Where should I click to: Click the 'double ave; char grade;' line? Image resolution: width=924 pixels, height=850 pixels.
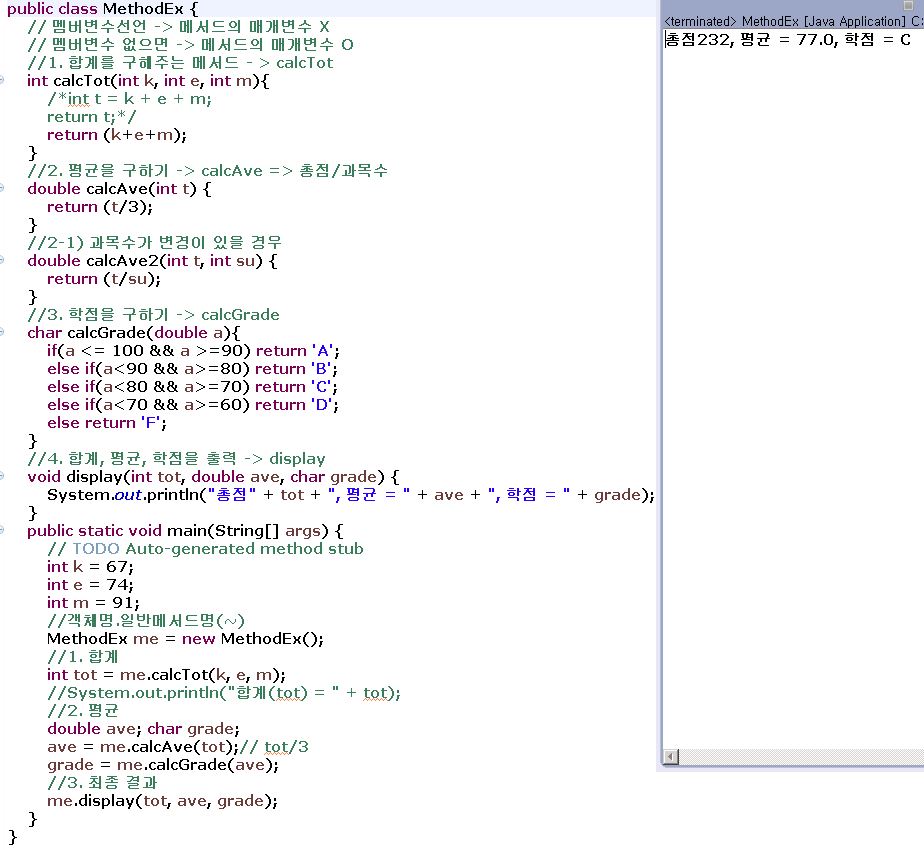[143, 729]
